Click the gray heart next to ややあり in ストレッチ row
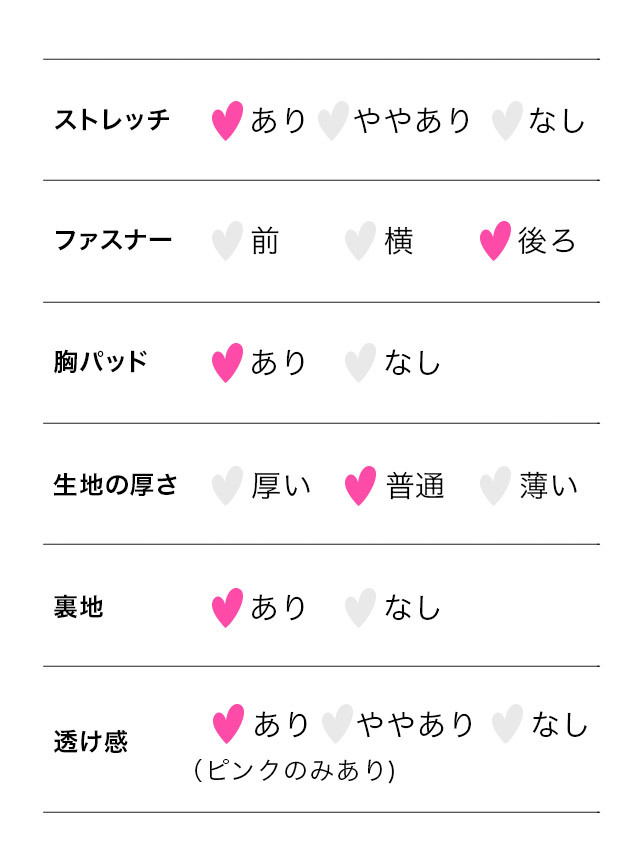640x854 pixels. click(x=333, y=120)
